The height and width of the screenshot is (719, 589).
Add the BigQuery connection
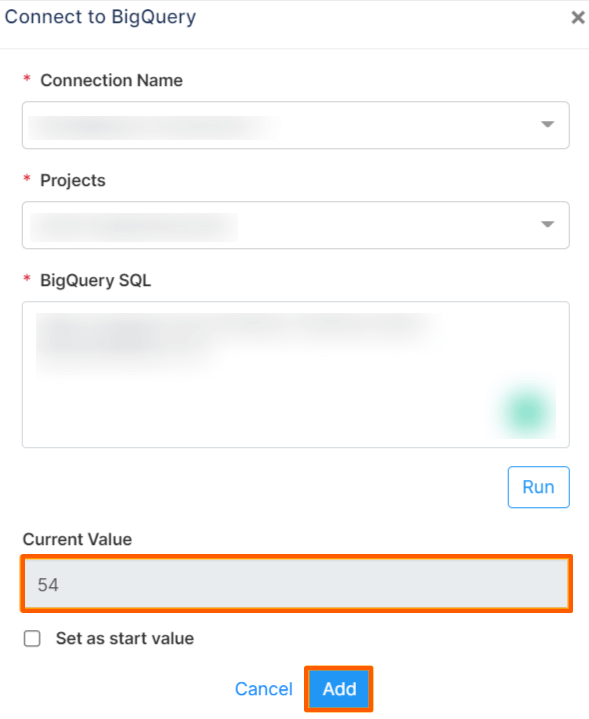(339, 689)
